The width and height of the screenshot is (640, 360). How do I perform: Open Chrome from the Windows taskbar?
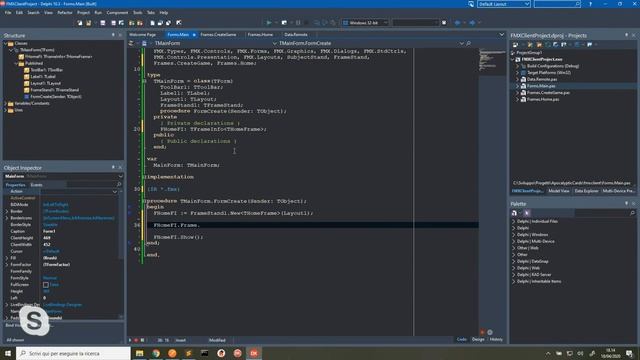156,353
